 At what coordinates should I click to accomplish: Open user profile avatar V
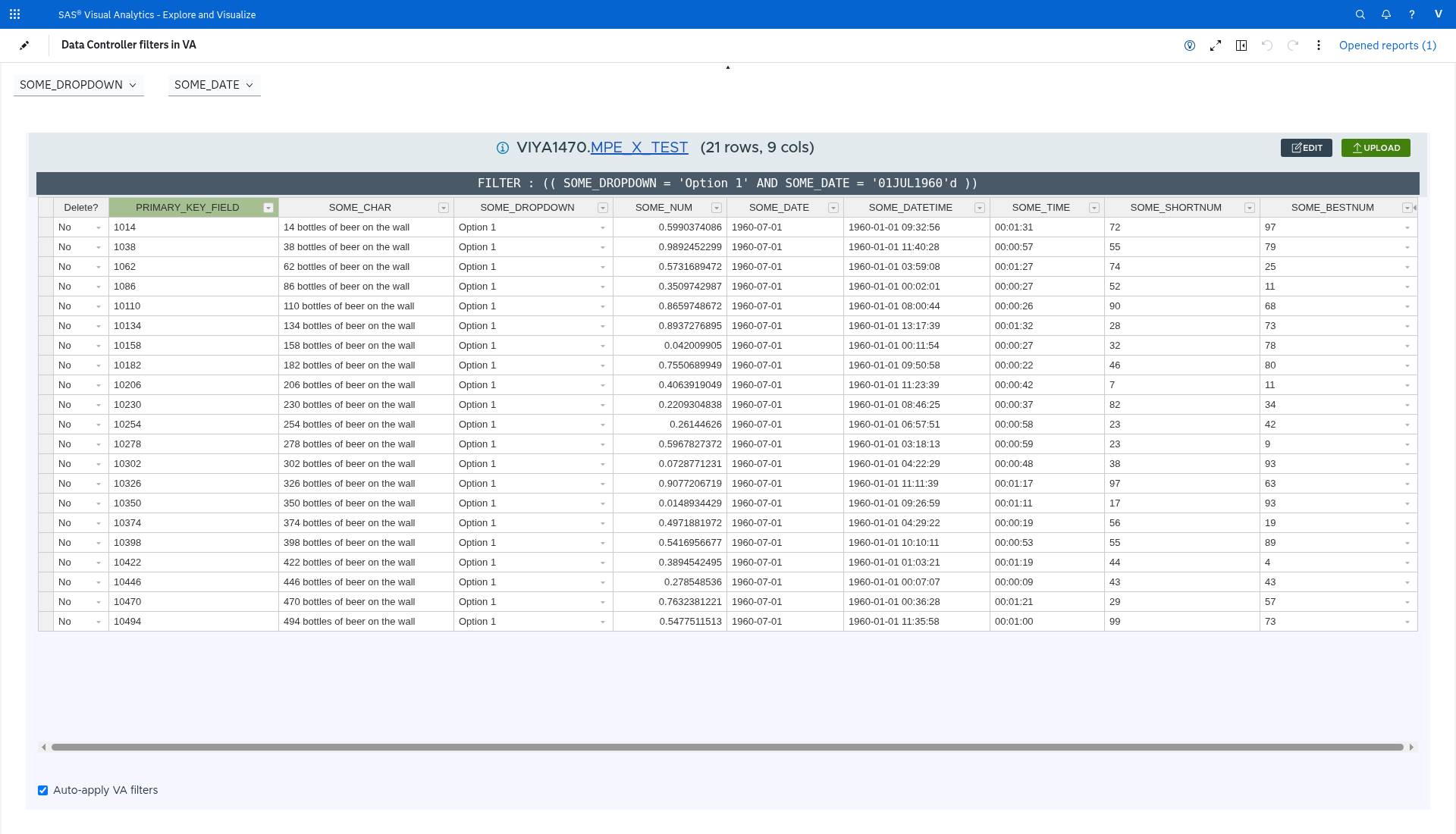coord(1439,14)
